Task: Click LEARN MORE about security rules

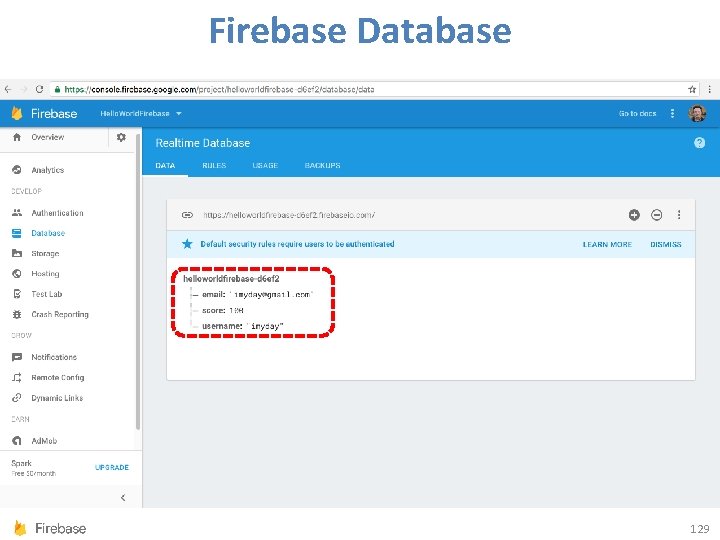Action: [x=607, y=245]
